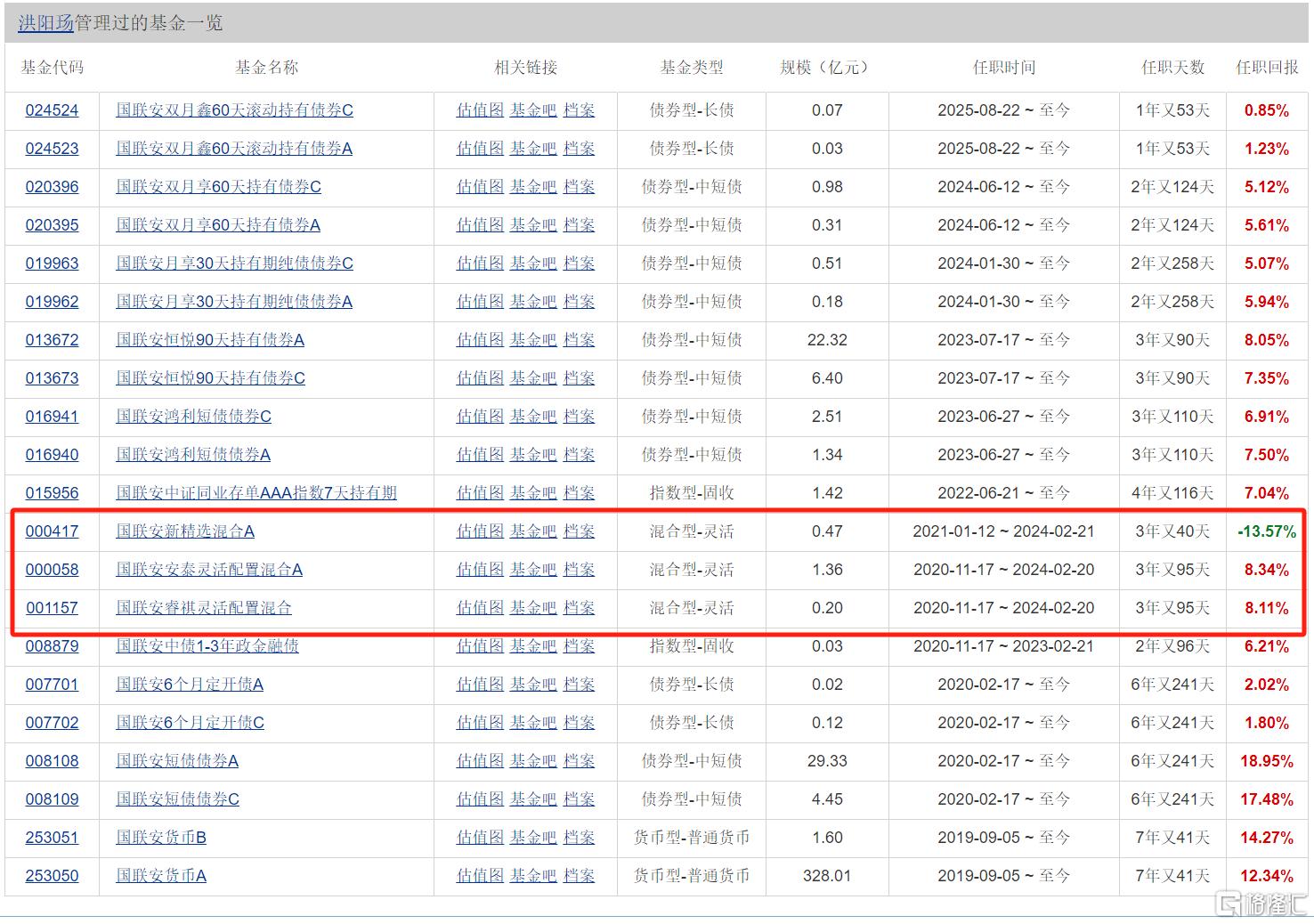Select the 14.27% return value

point(1267,838)
